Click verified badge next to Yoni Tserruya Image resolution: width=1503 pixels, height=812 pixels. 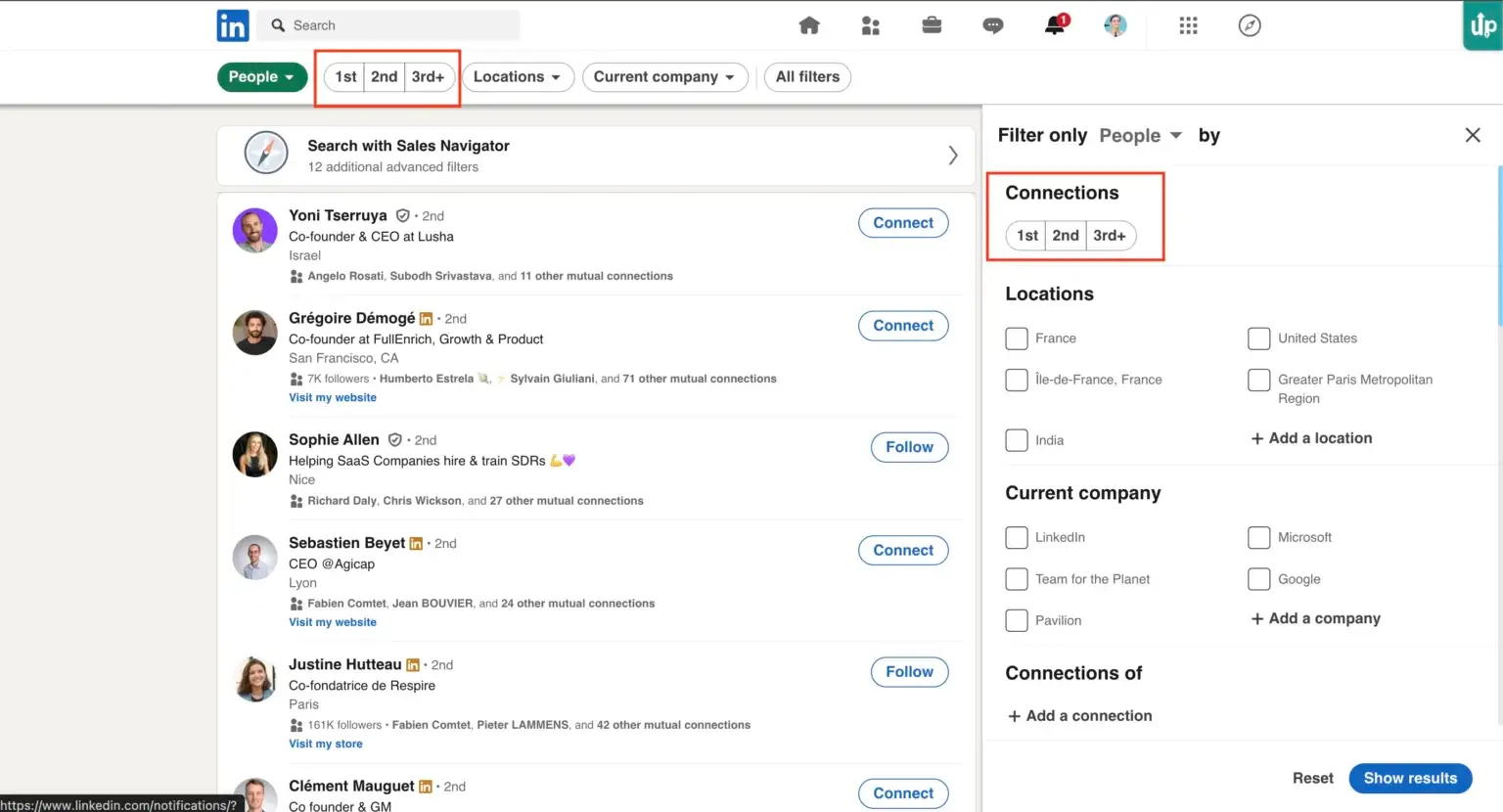tap(402, 215)
